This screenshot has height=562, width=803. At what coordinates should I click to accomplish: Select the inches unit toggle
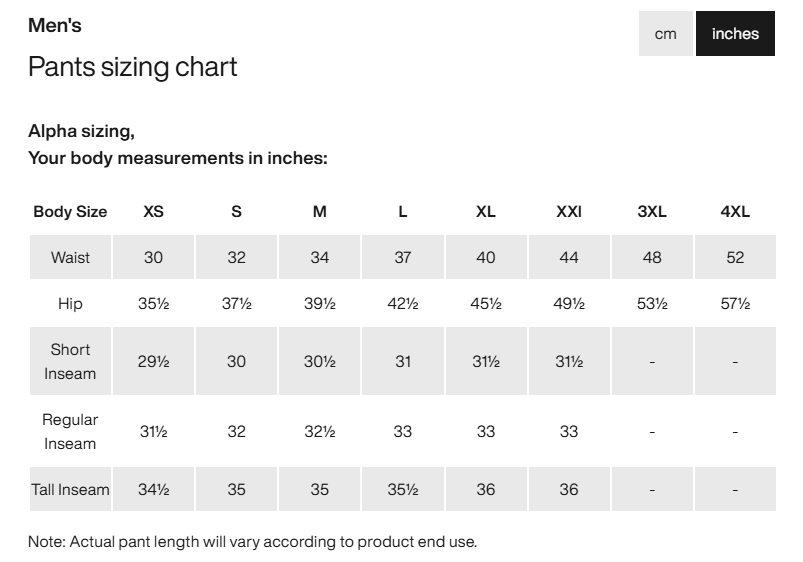(735, 34)
